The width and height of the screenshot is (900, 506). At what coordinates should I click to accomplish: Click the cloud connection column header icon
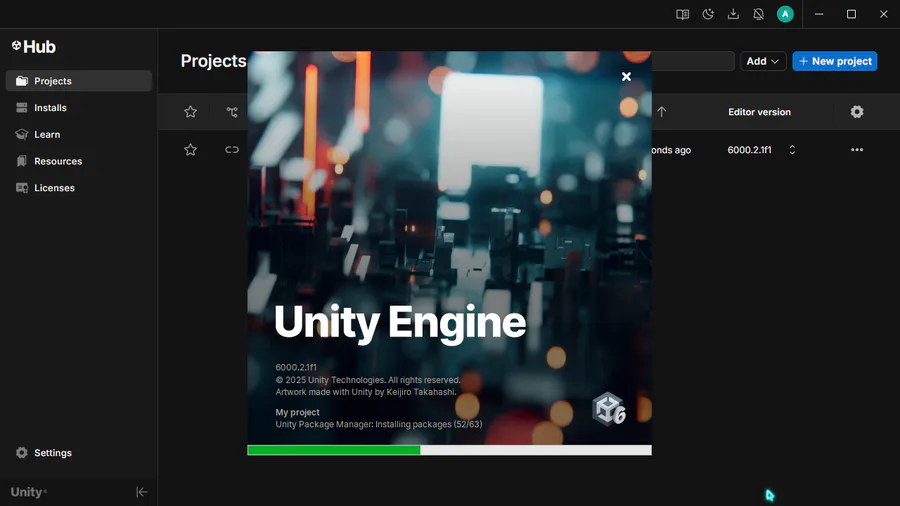232,112
